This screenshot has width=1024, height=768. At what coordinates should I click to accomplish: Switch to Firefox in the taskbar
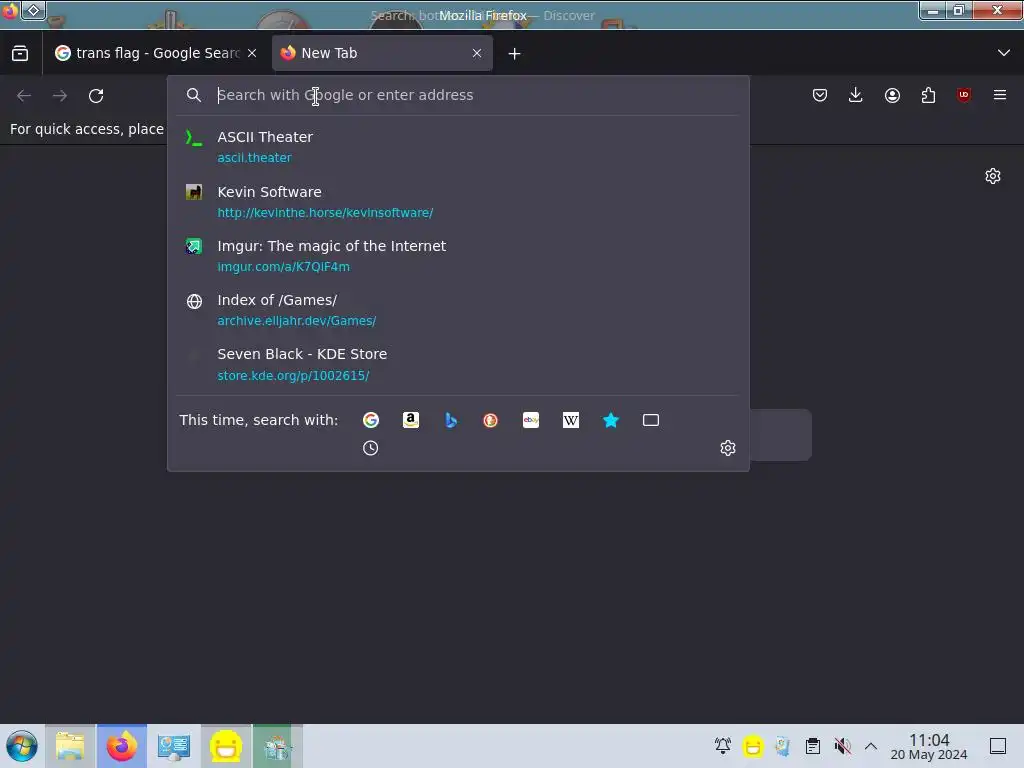[x=122, y=746]
